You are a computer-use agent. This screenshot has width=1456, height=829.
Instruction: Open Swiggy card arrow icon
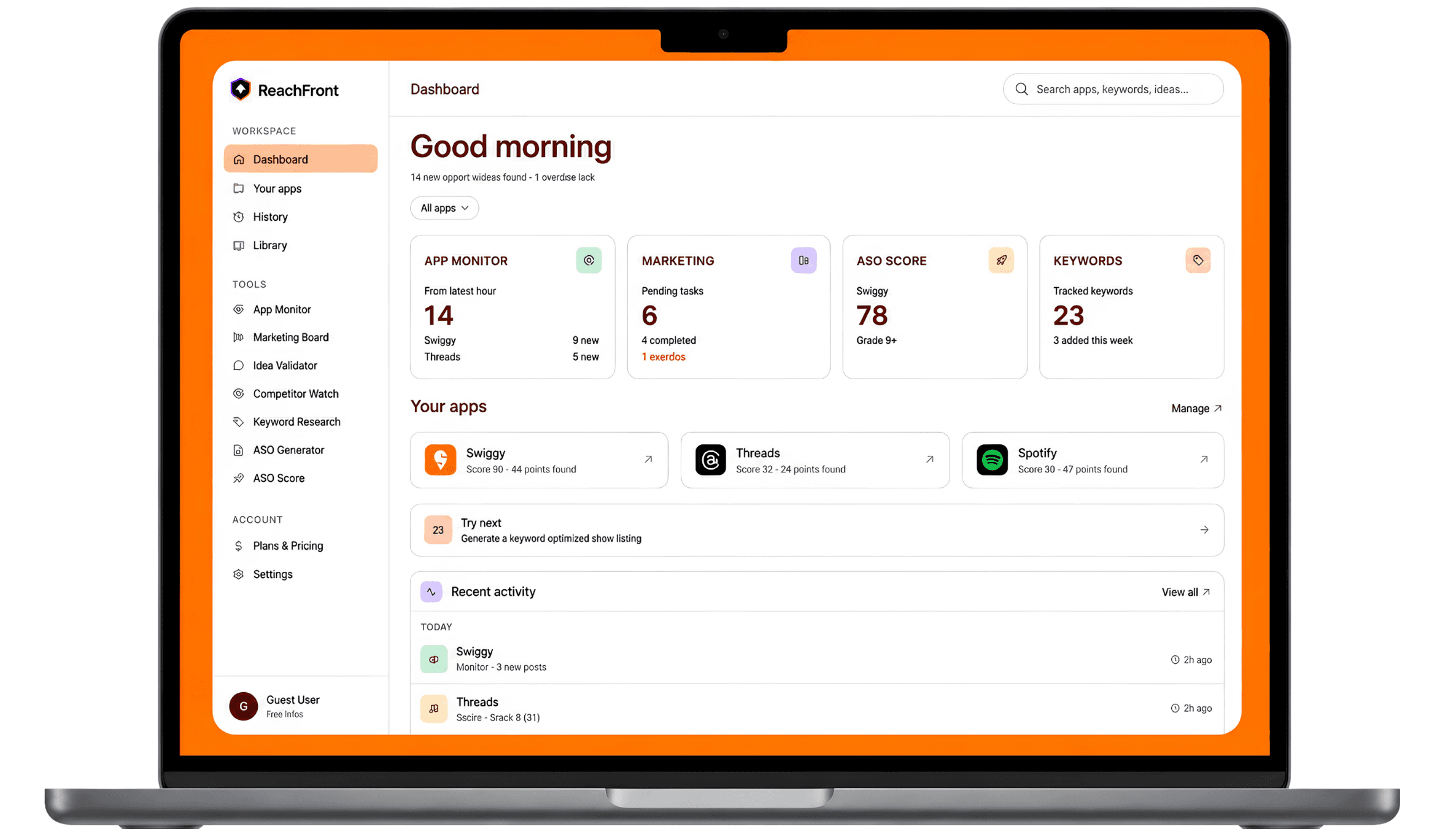tap(648, 459)
